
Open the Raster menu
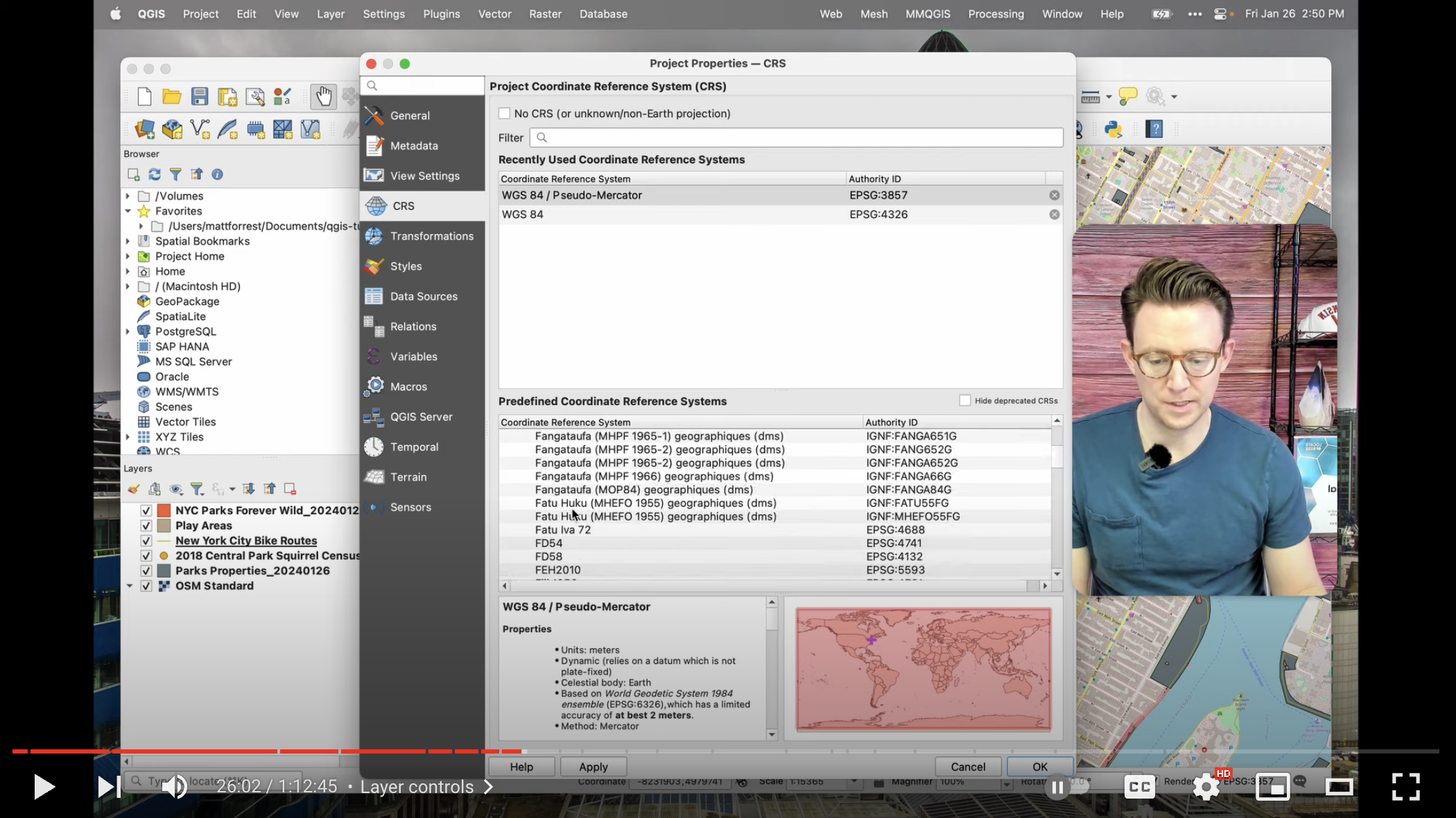click(545, 14)
